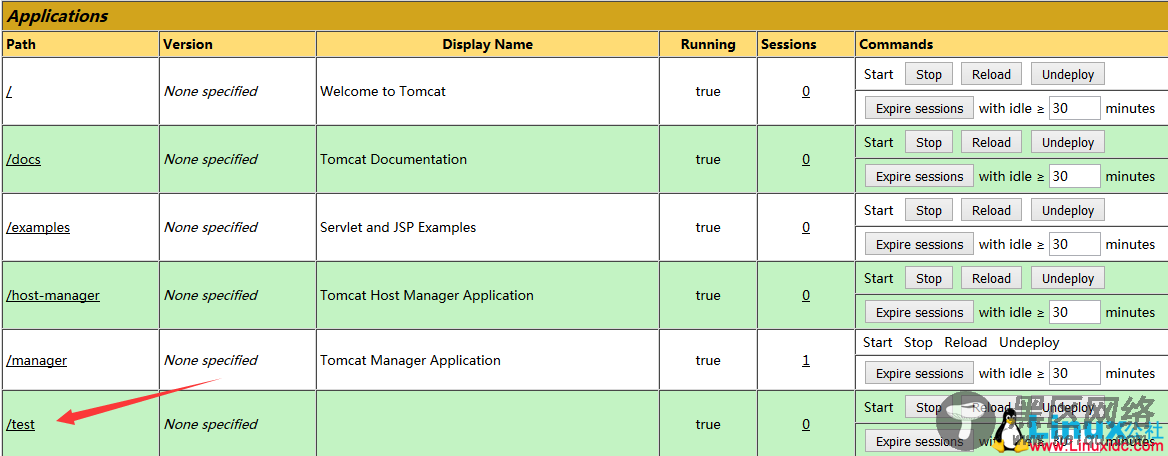Click the "Applications" section title
Viewport: 1168px width, 456px height.
pos(57,16)
